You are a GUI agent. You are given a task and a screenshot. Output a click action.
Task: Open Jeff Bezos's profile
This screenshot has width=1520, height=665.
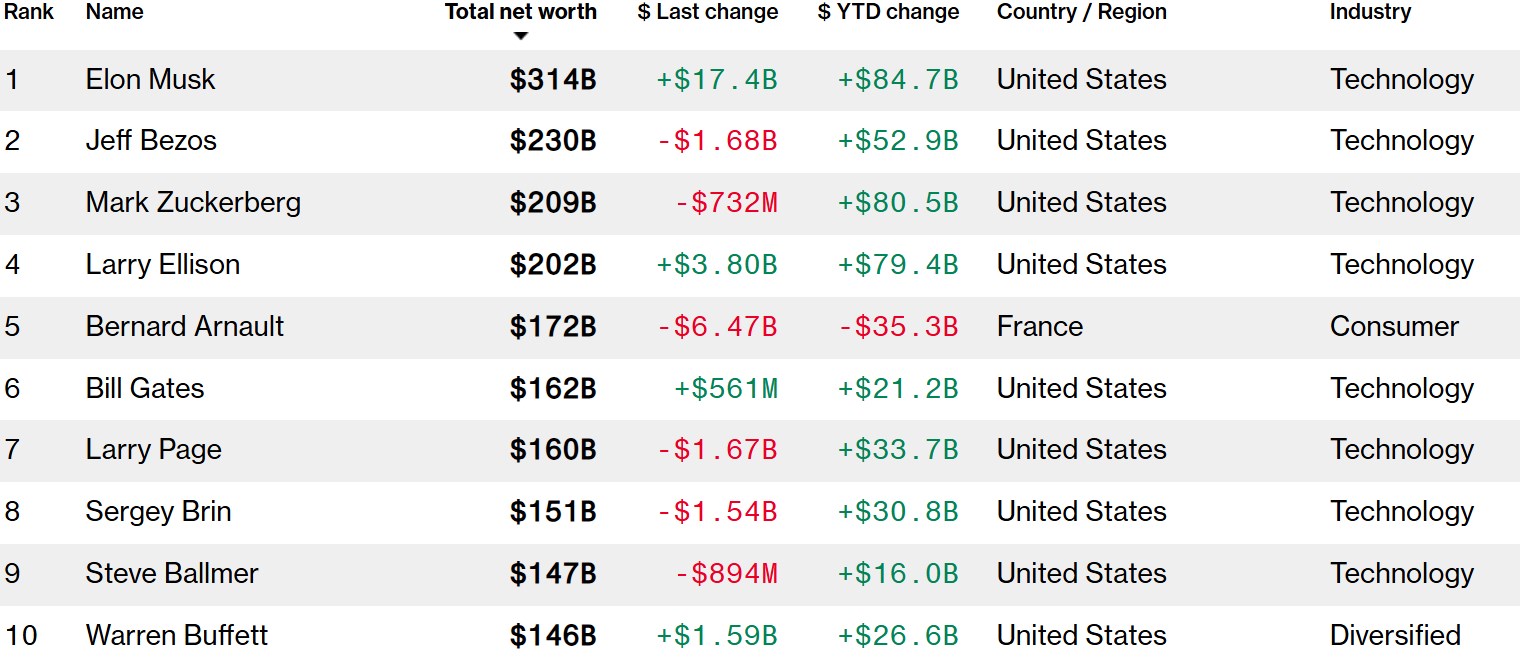point(151,141)
